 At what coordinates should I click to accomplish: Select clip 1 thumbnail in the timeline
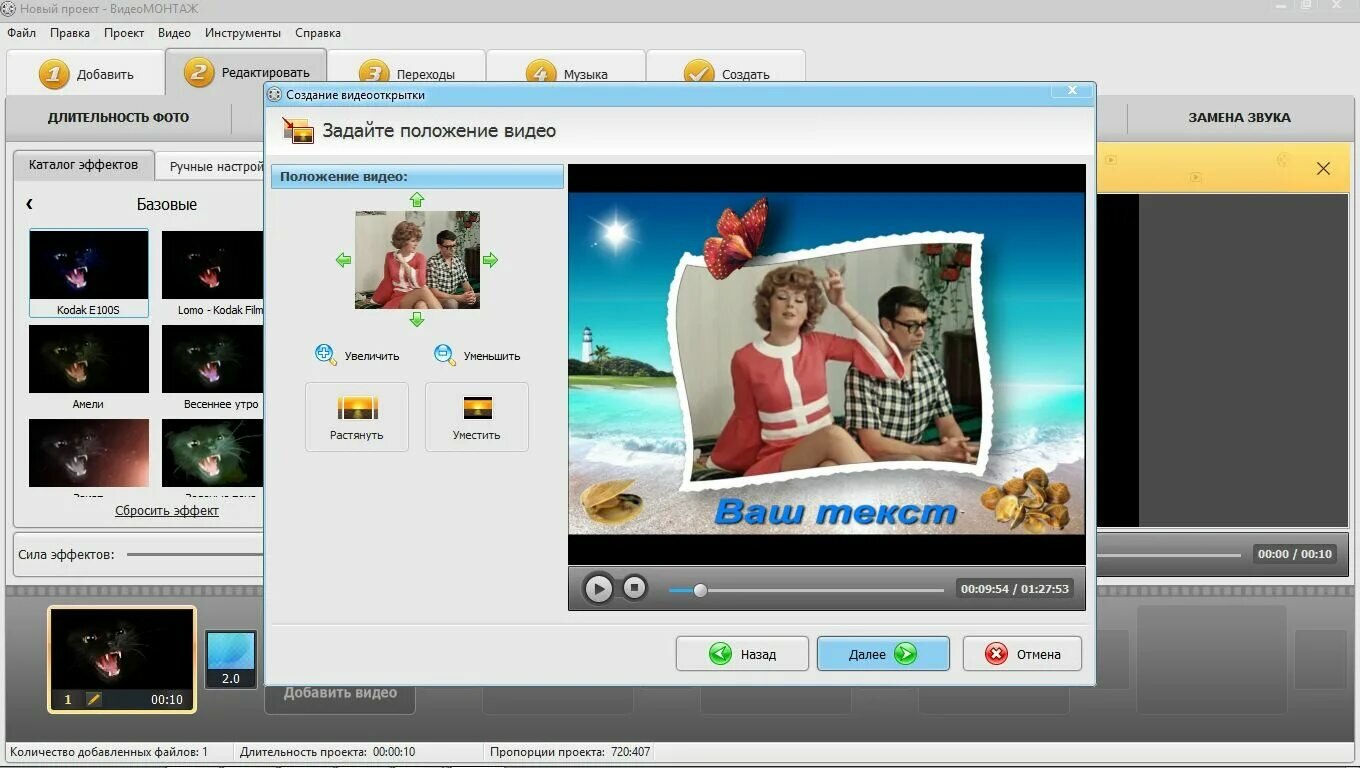[x=122, y=659]
